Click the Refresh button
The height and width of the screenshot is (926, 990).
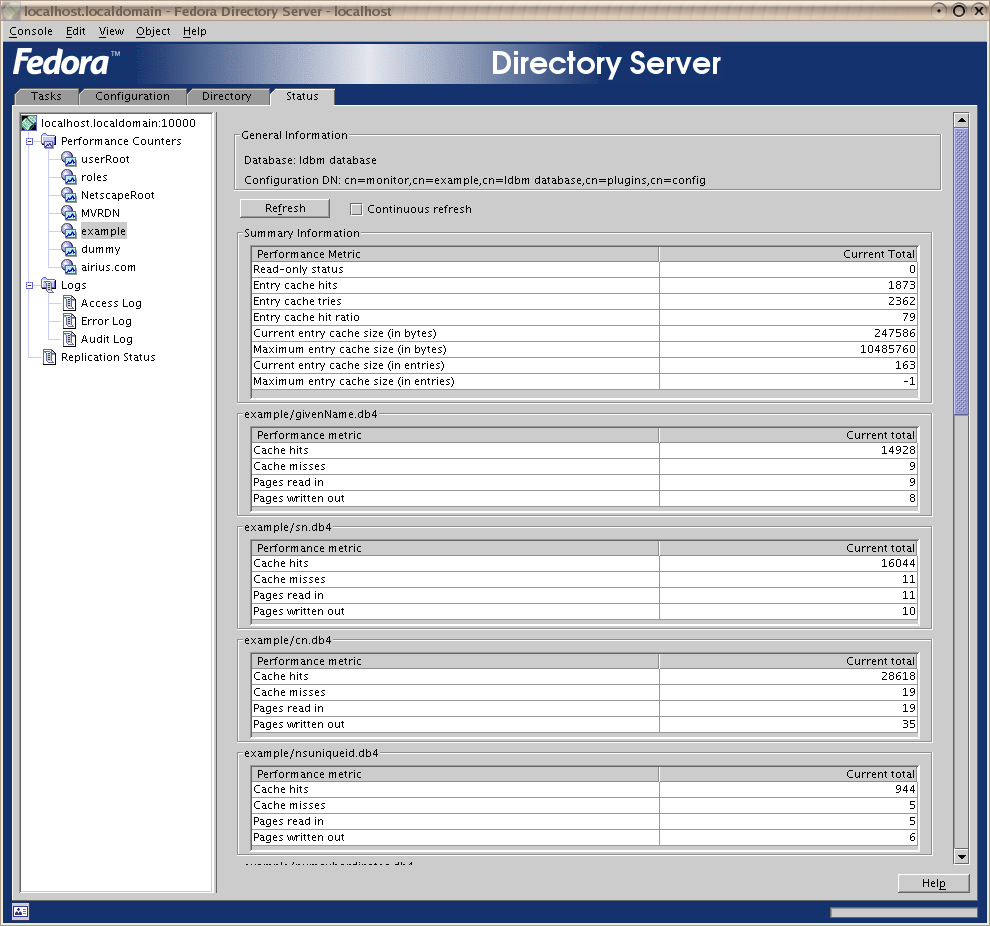pos(285,208)
